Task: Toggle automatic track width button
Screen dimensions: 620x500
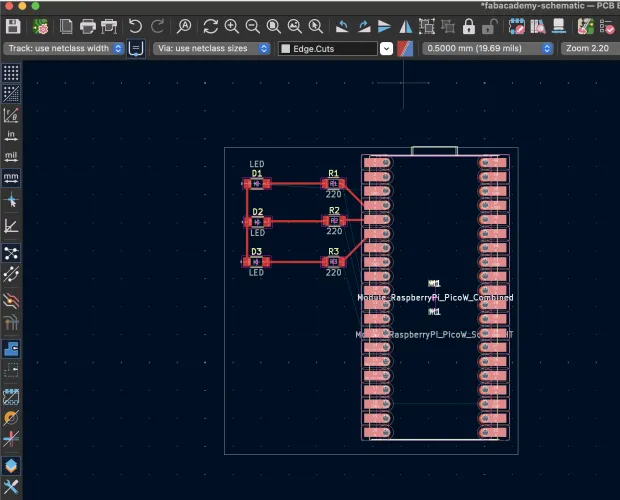Action: [x=136, y=49]
